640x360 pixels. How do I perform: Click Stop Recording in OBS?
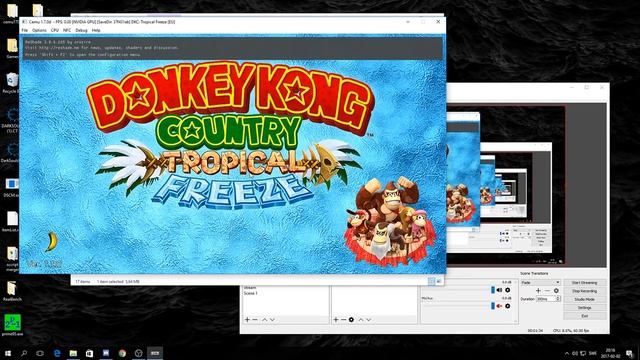(x=584, y=291)
